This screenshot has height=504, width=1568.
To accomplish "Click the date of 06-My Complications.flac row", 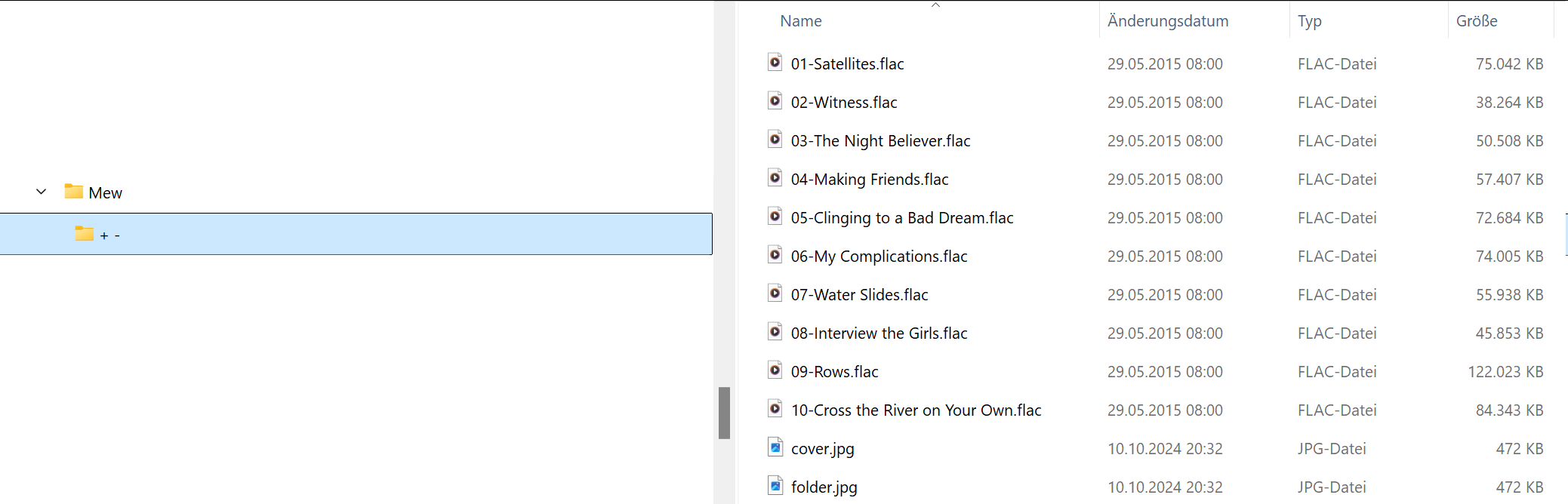I will (x=1165, y=257).
